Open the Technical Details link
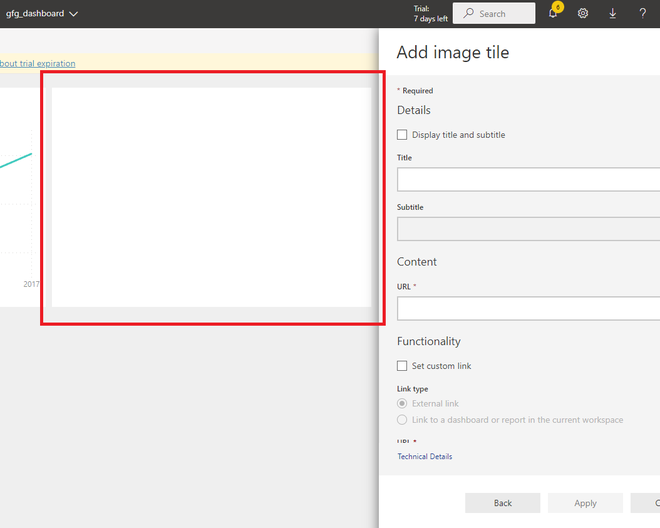Screen dimensions: 660x528 425,456
